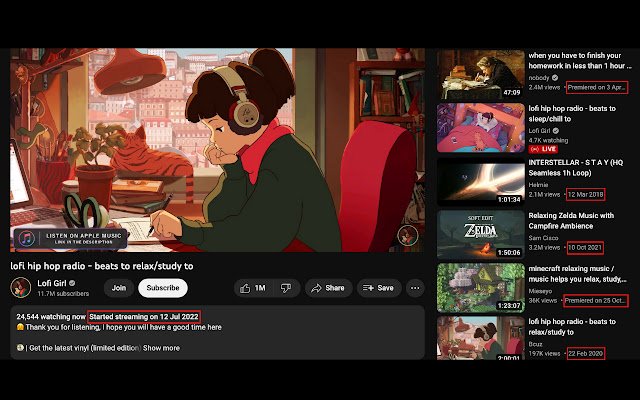Open the 'nobody' channel name
Viewport: 640px width, 400px height.
[x=539, y=78]
